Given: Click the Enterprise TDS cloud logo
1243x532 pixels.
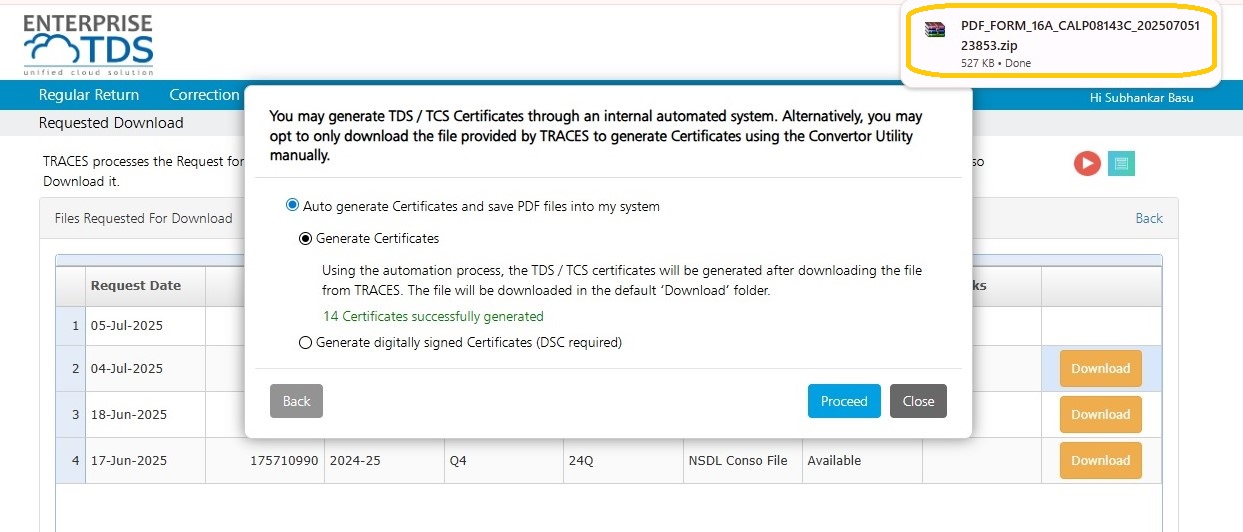Looking at the screenshot, I should pyautogui.click(x=88, y=44).
